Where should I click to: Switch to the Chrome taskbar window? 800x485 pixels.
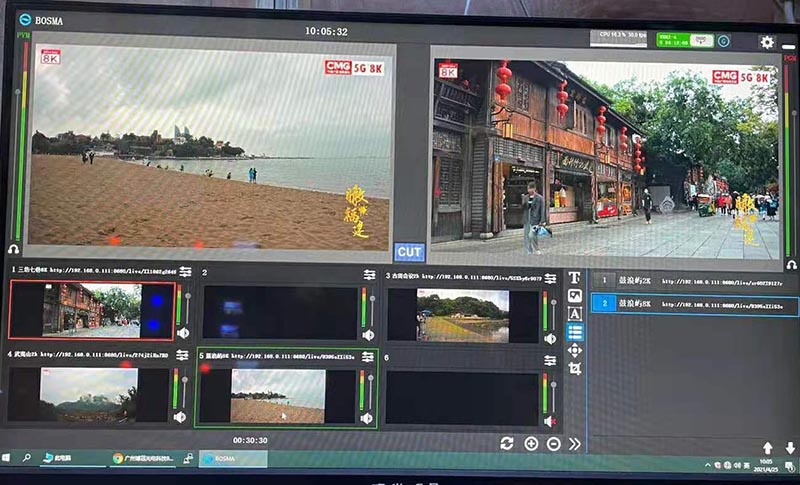click(x=143, y=458)
